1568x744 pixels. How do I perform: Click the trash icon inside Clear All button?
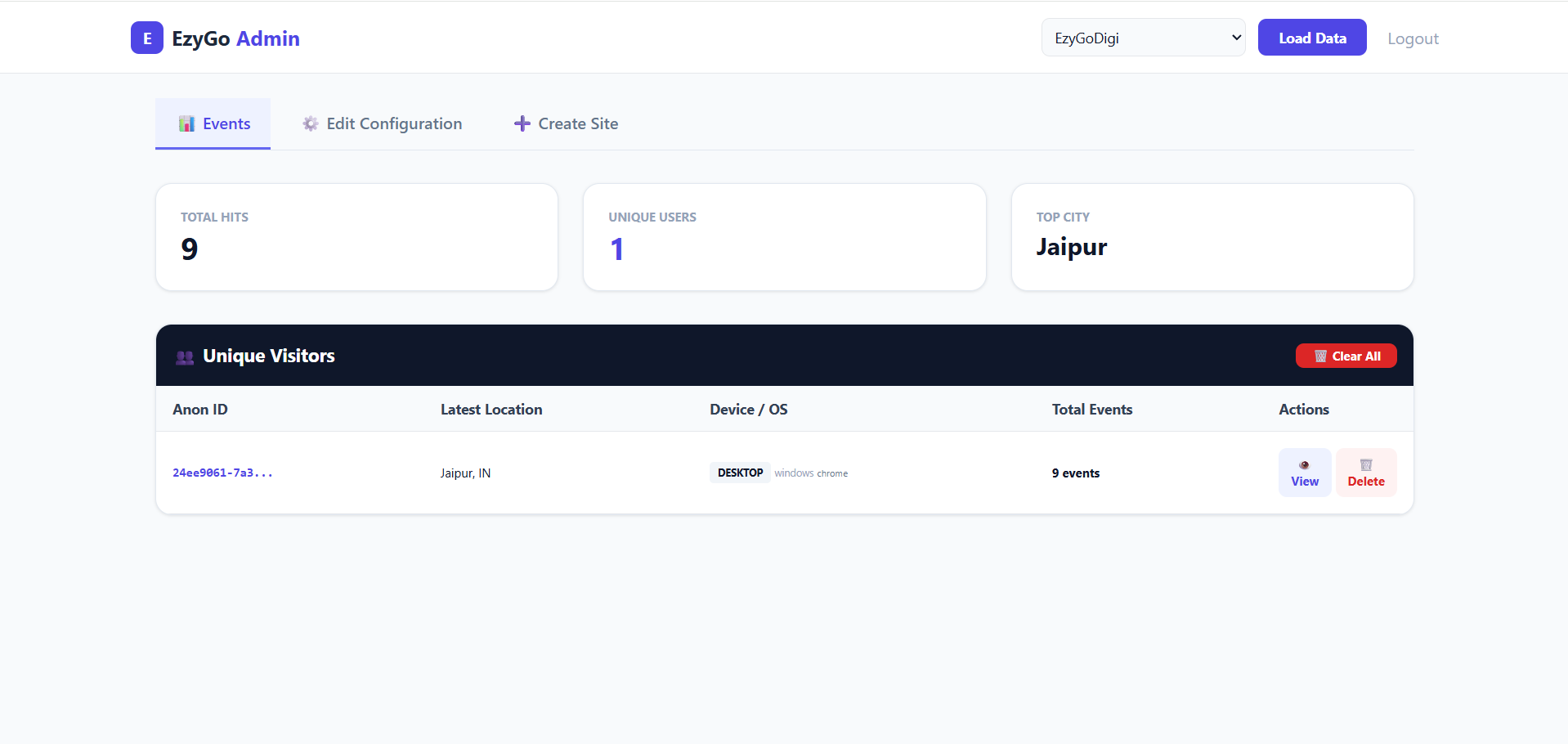point(1319,356)
